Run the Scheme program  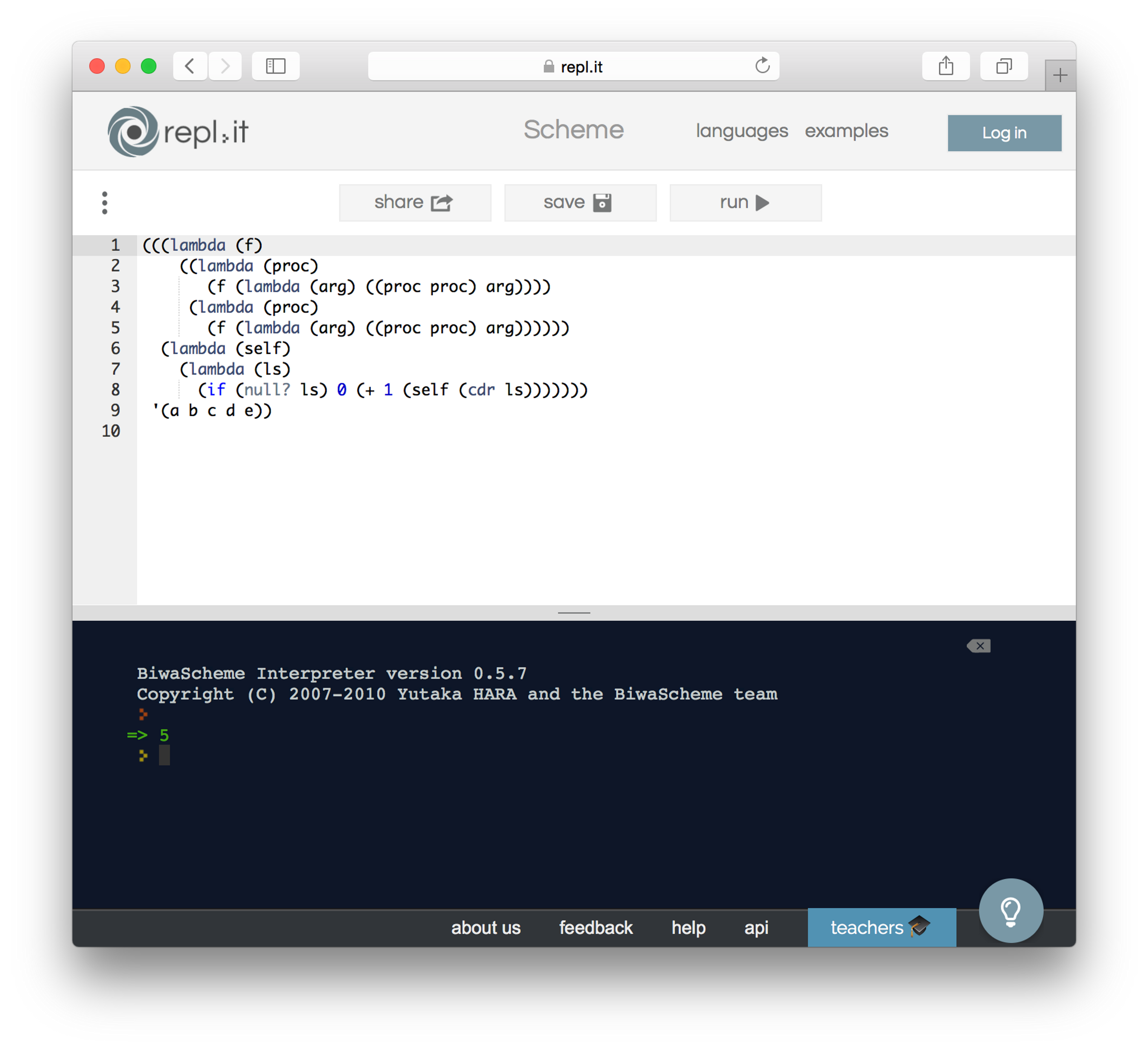[745, 203]
